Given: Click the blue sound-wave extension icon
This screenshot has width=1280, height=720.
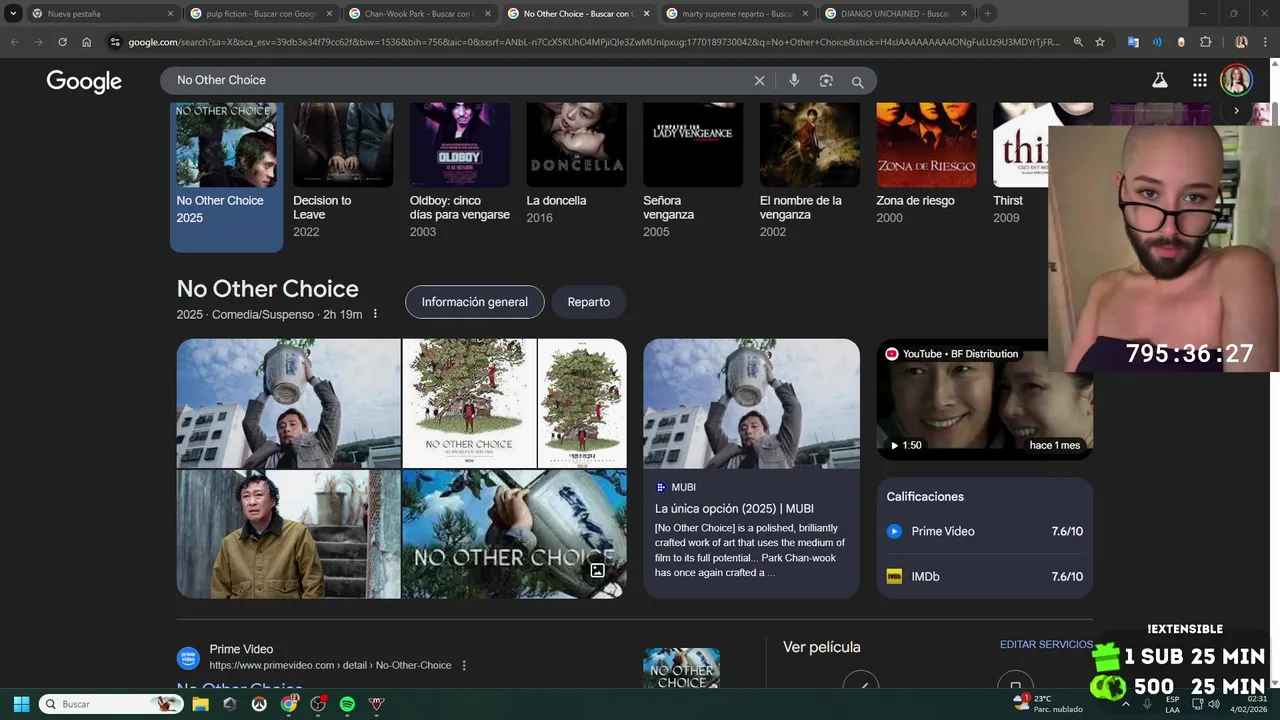Looking at the screenshot, I should coord(1157,42).
